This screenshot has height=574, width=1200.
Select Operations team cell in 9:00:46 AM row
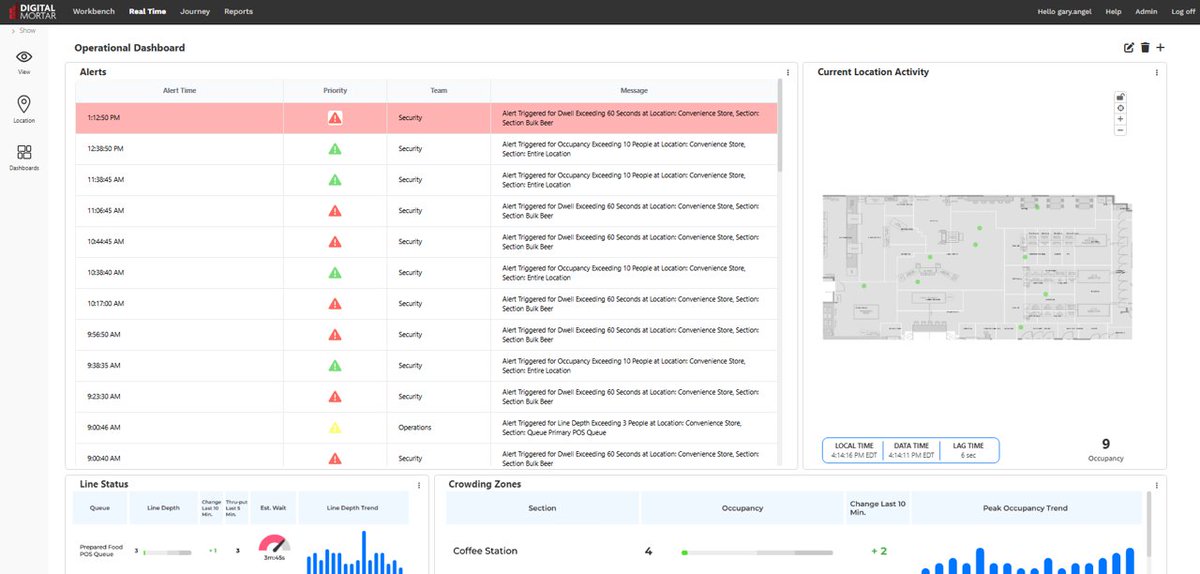(x=439, y=428)
